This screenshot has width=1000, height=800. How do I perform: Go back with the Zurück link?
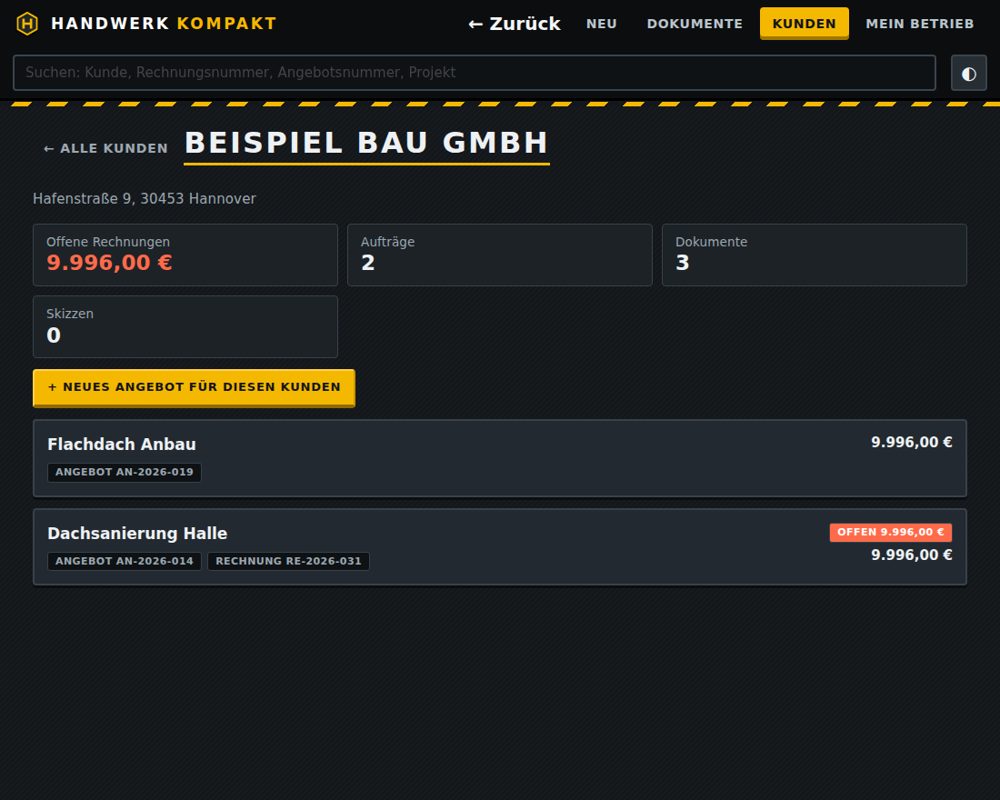[514, 24]
